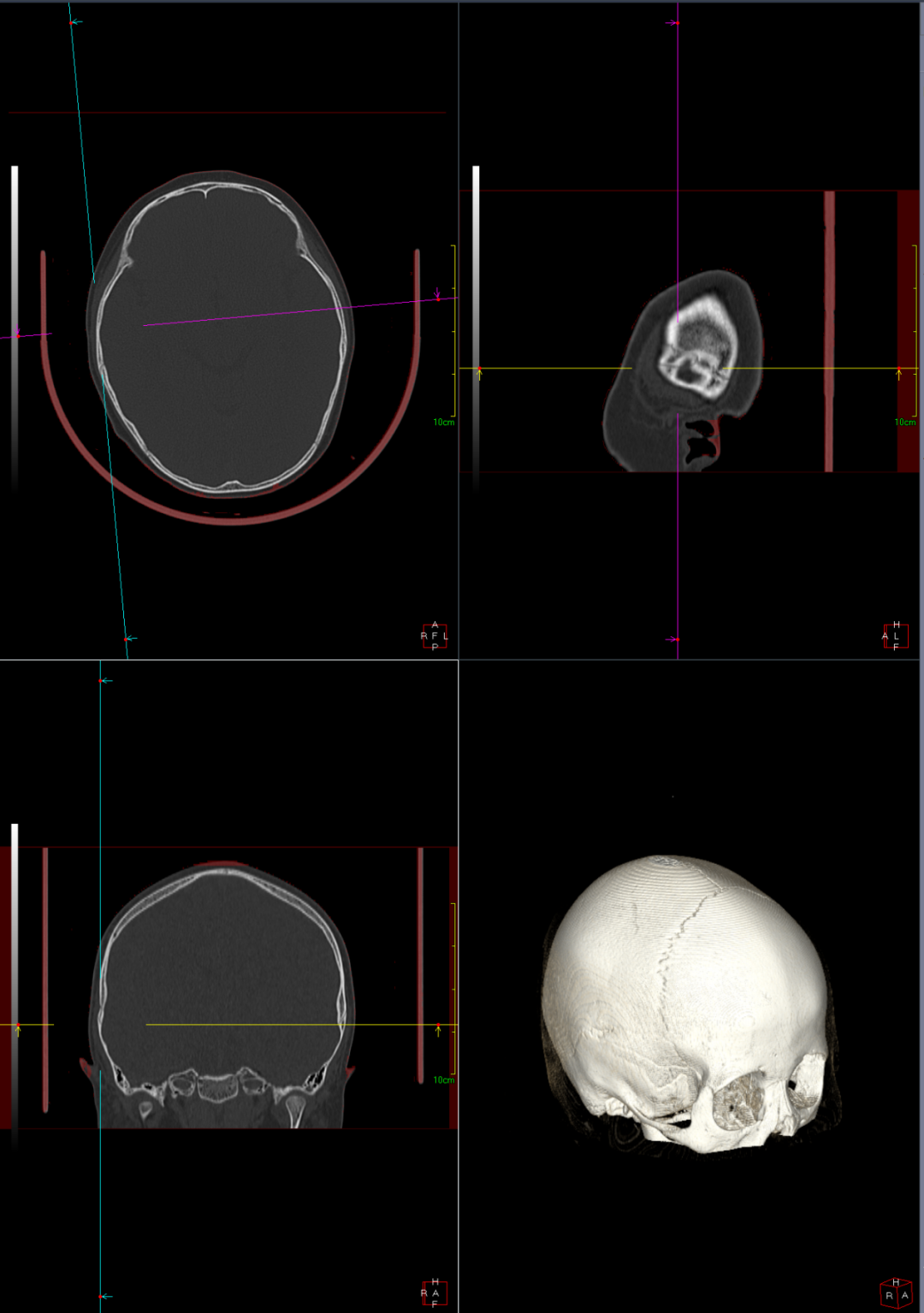Click yellow line right handle in coronal view
This screenshot has width=924, height=1313.
(x=438, y=1028)
